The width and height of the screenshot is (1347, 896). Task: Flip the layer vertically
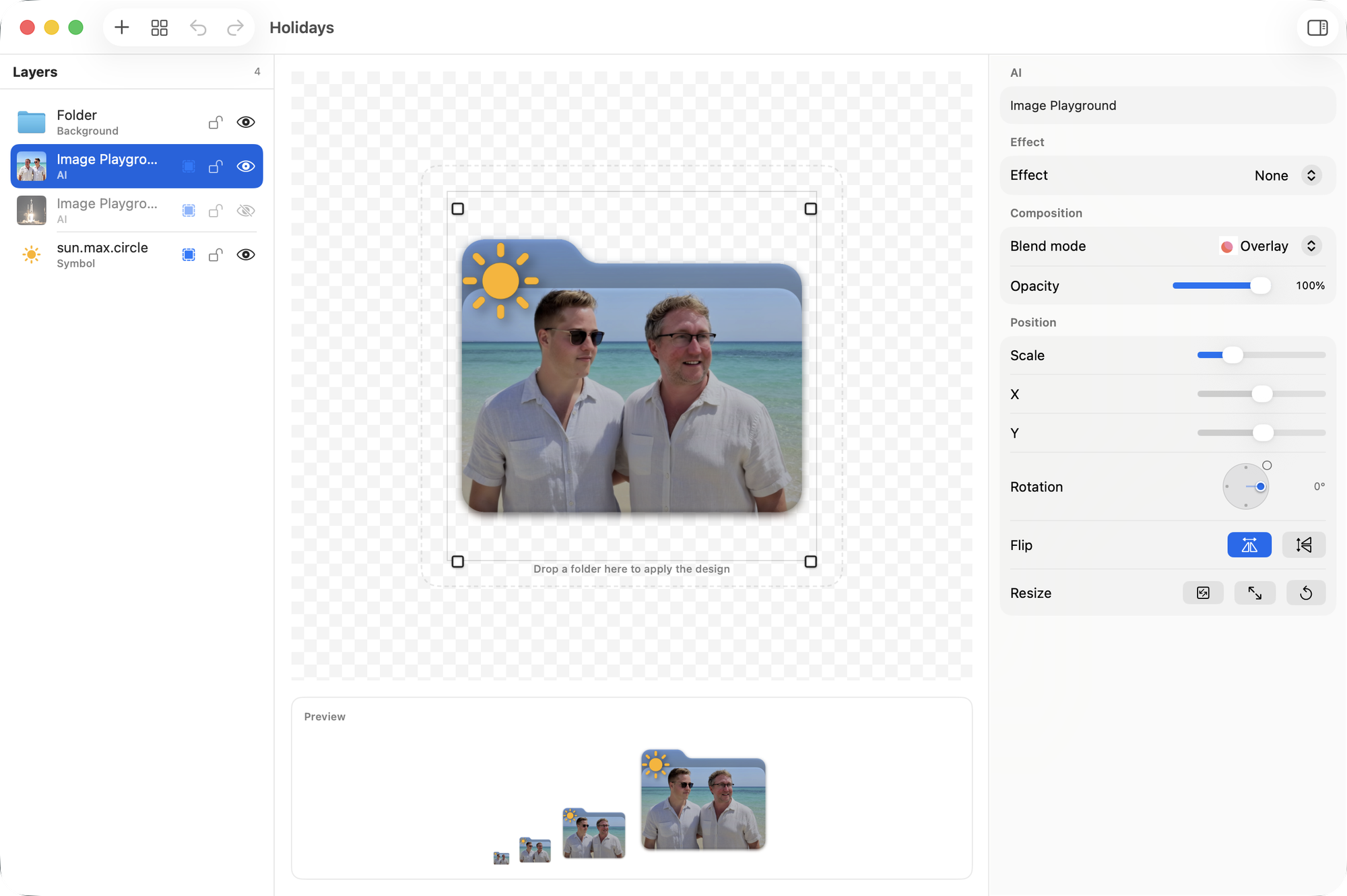pyautogui.click(x=1304, y=545)
